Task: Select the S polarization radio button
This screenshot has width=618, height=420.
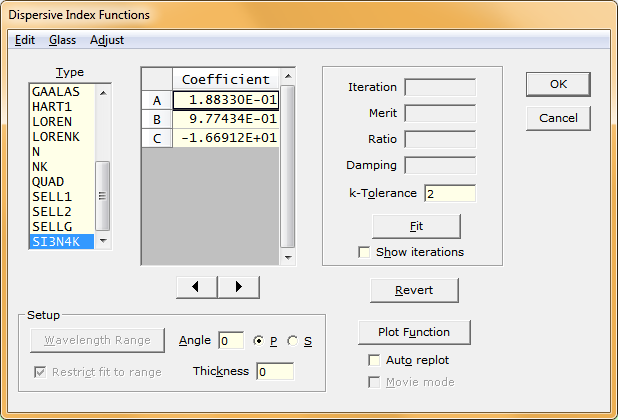Action: click(292, 341)
